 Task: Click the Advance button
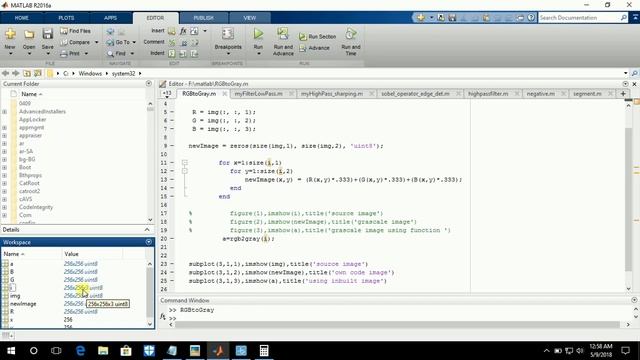(x=315, y=48)
